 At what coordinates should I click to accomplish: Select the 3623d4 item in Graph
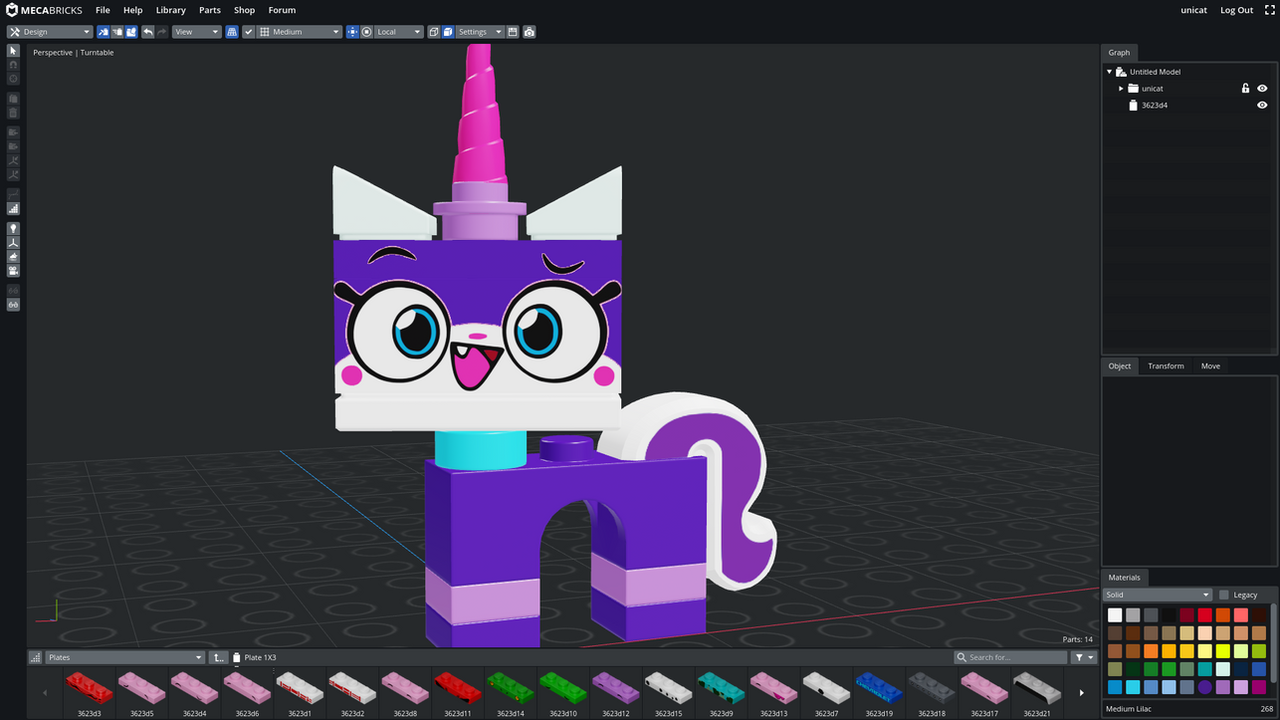point(1154,105)
